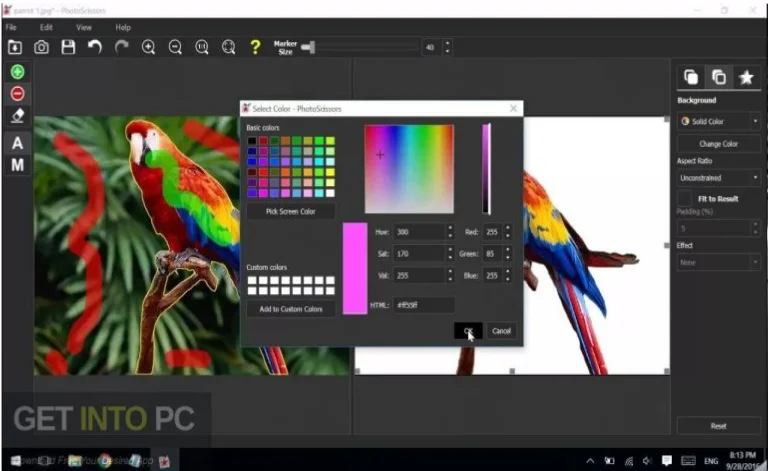Switch to the star Shadow tab icon
The width and height of the screenshot is (768, 471).
tap(746, 77)
